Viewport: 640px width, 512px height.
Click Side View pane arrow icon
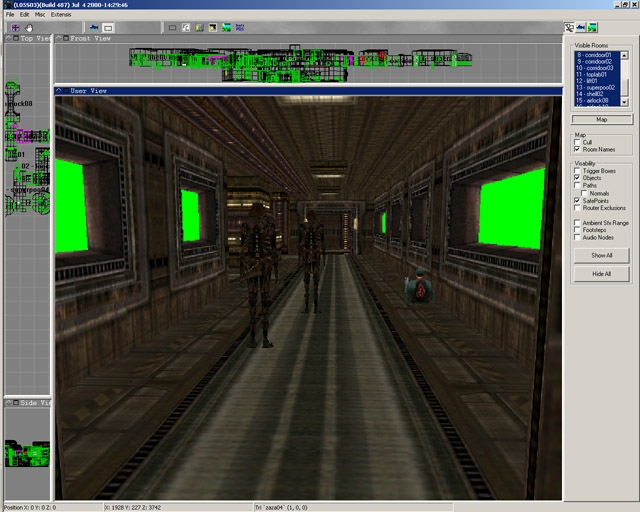click(x=8, y=403)
